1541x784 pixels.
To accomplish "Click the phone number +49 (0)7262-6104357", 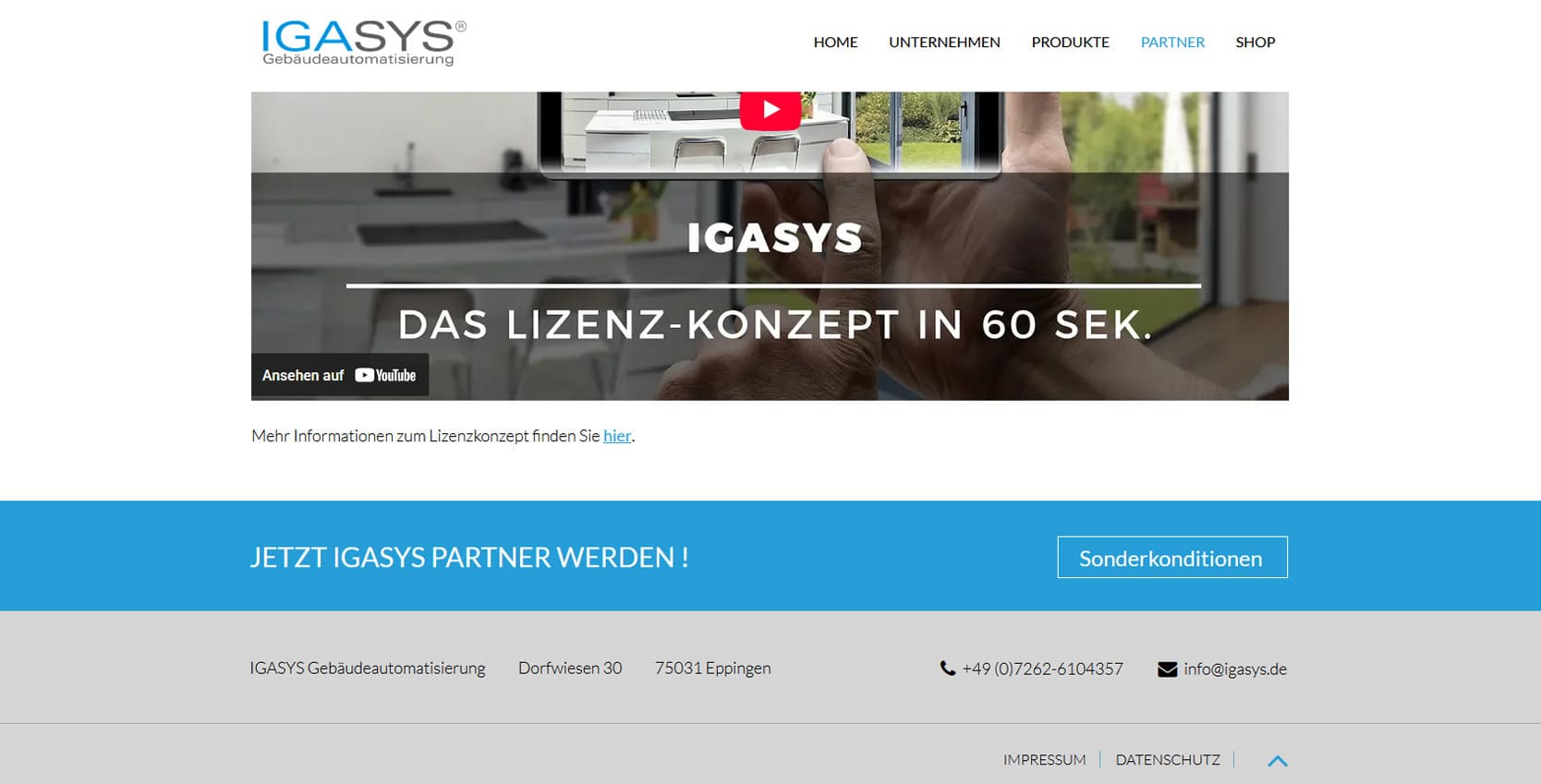I will [x=1042, y=669].
